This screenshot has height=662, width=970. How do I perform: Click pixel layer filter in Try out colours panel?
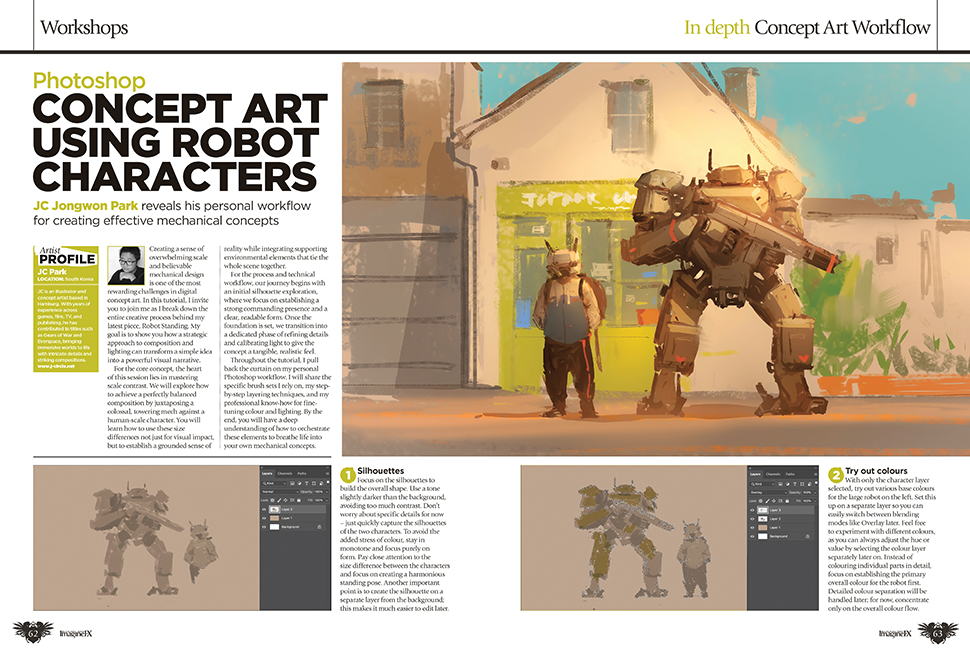780,484
